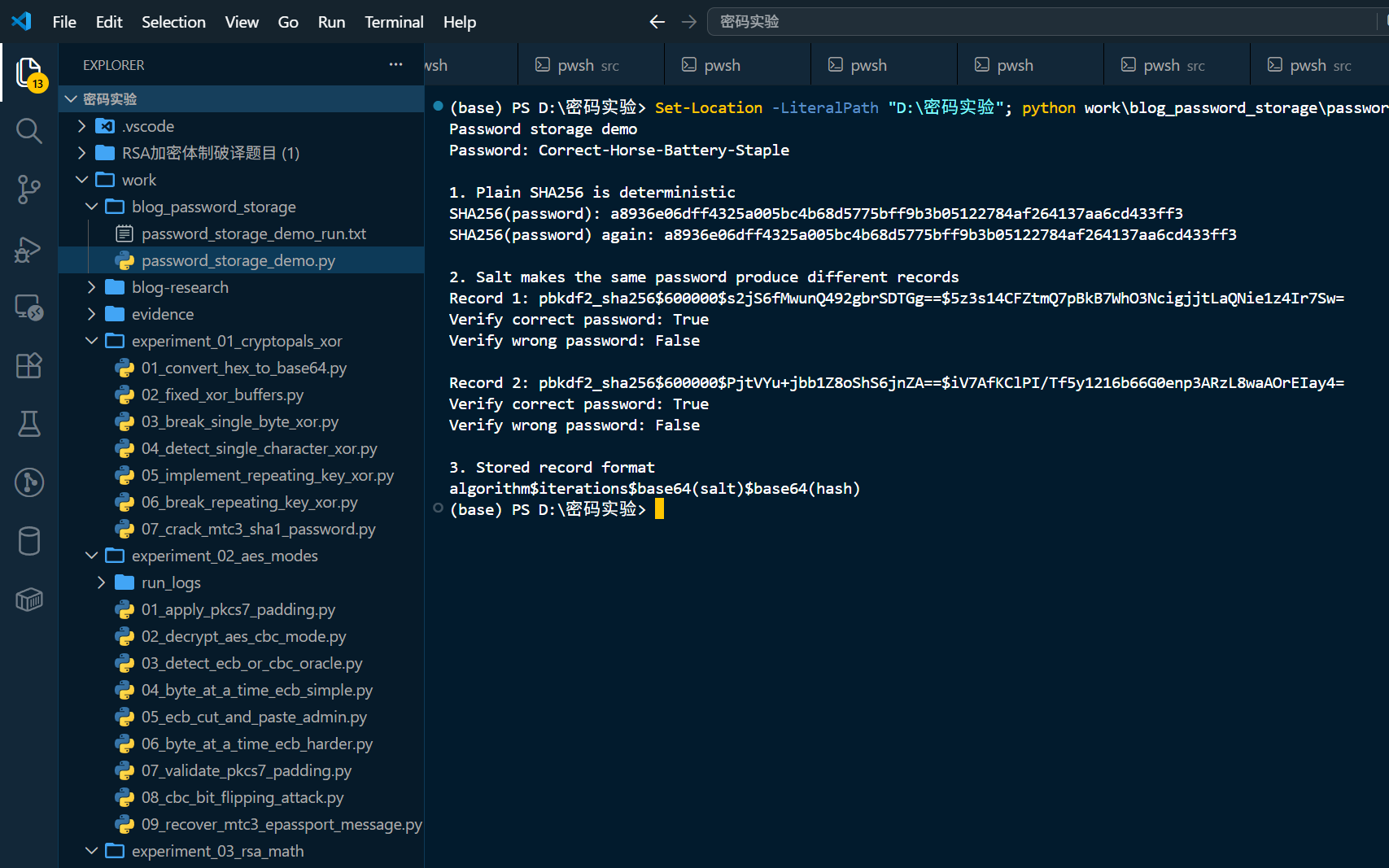
Task: Open Explorer more actions ellipsis
Action: [395, 64]
